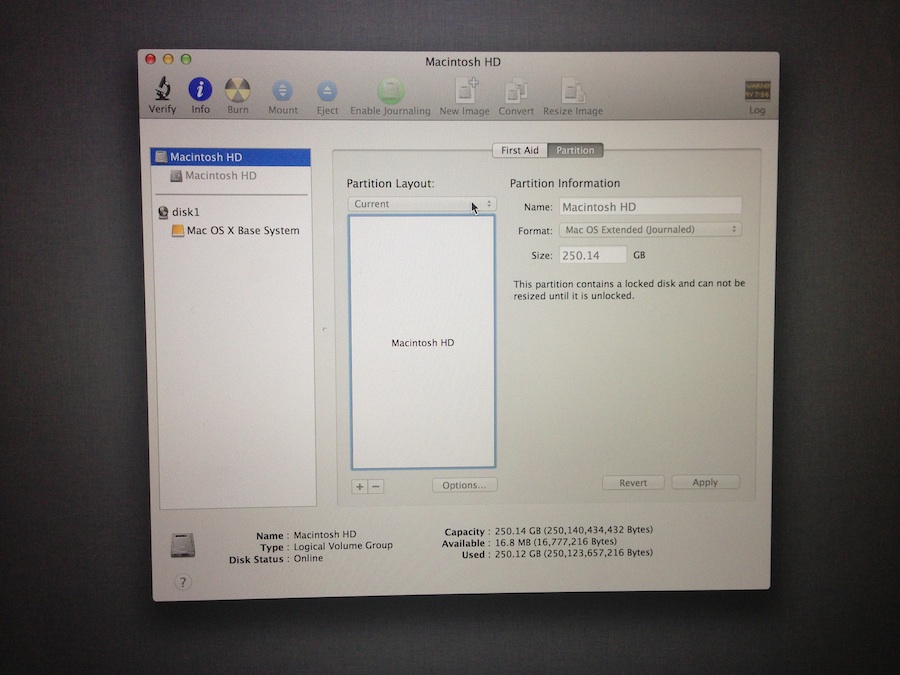Click the Eject toolbar icon
Viewport: 900px width, 675px height.
point(327,91)
